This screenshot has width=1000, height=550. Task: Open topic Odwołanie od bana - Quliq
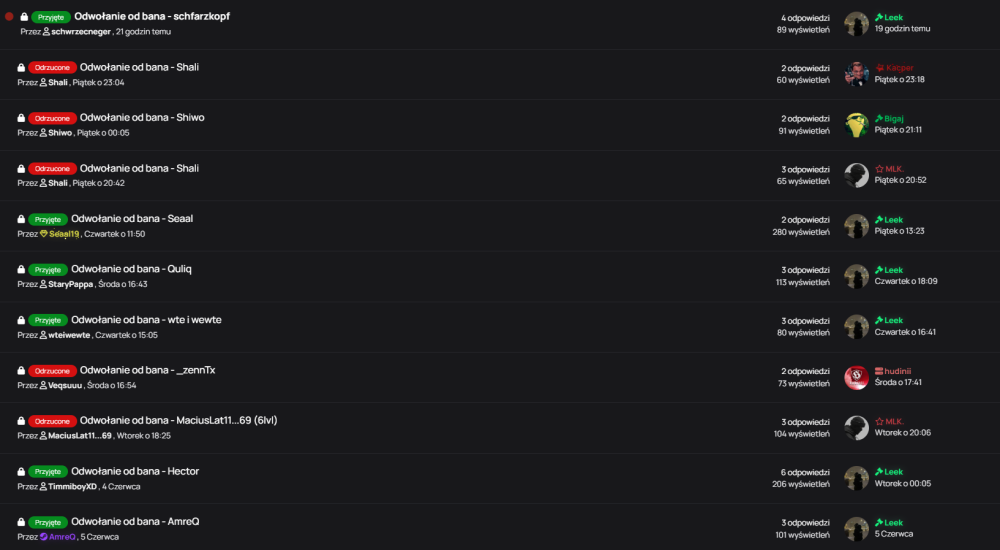click(x=131, y=269)
